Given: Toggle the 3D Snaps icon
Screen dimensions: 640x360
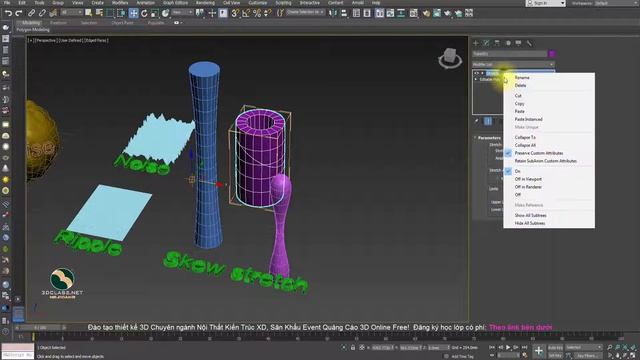Looking at the screenshot, I should pyautogui.click(x=235, y=13).
